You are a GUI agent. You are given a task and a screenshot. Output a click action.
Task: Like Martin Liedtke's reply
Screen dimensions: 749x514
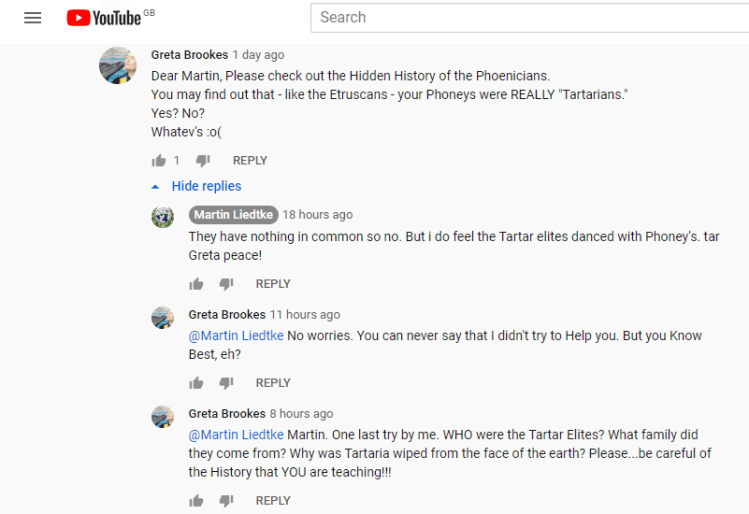(196, 284)
